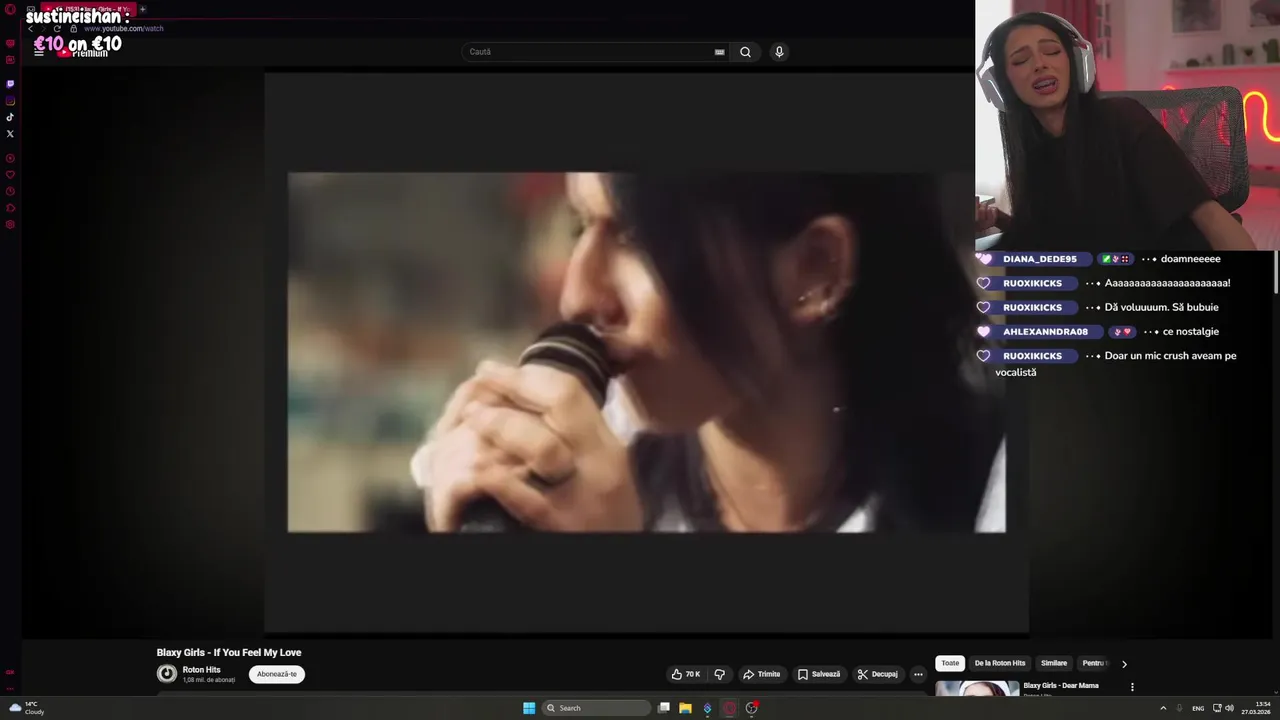
Task: Open the Windows Start menu
Action: coord(529,708)
